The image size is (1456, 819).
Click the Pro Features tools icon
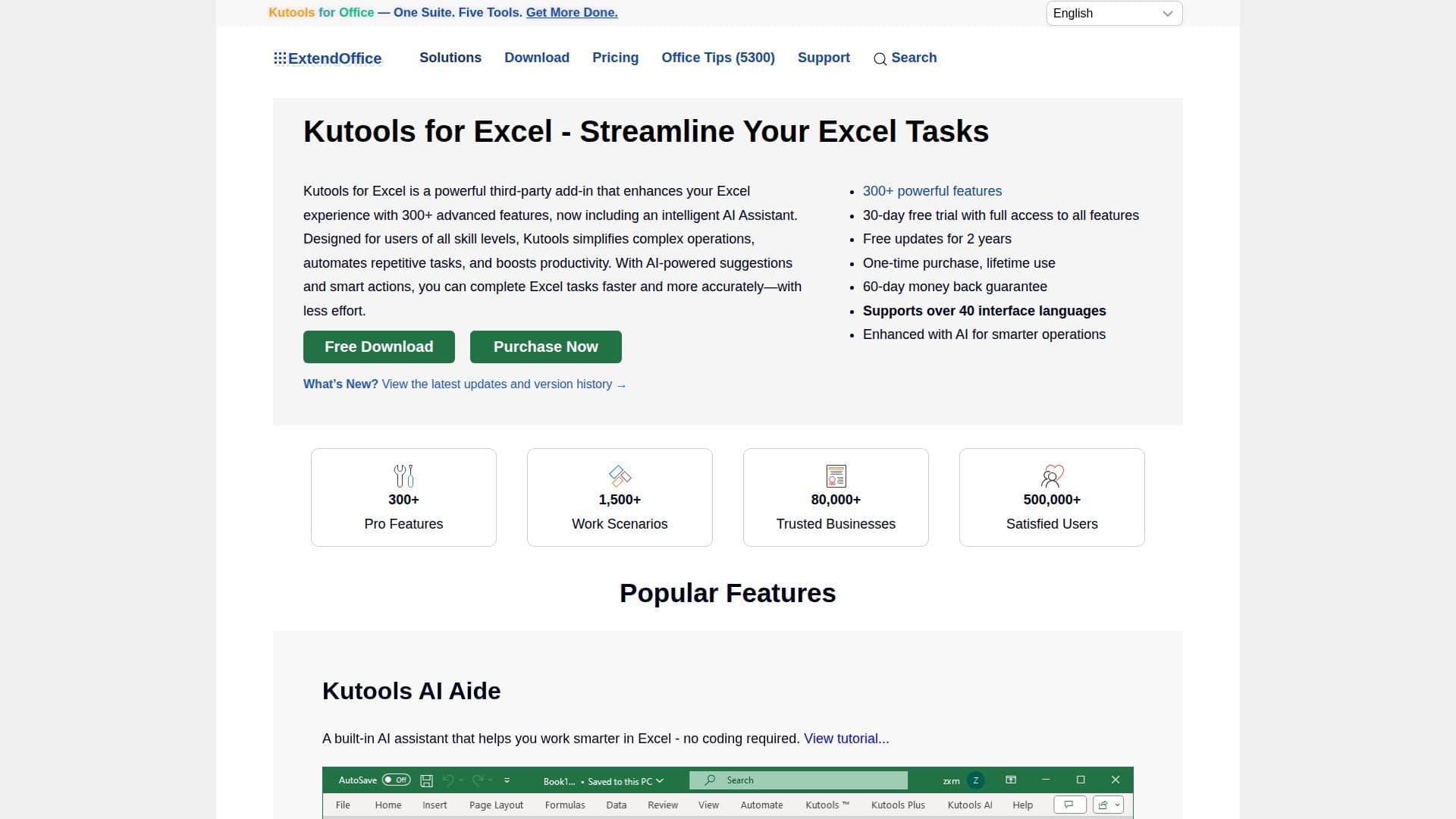(x=403, y=475)
